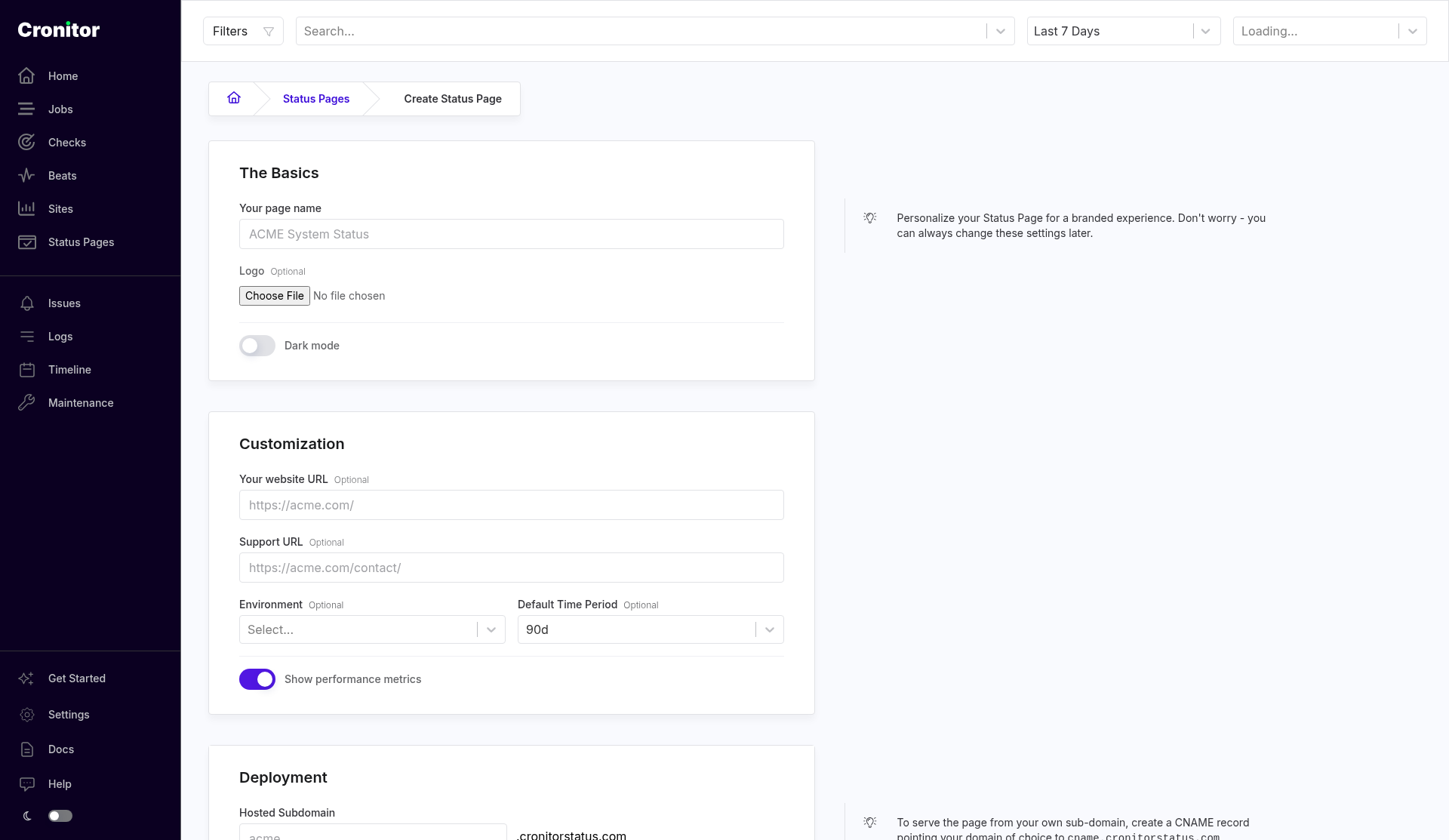Click the Cronitor logo
Screen dimensions: 1449x840
point(59,30)
